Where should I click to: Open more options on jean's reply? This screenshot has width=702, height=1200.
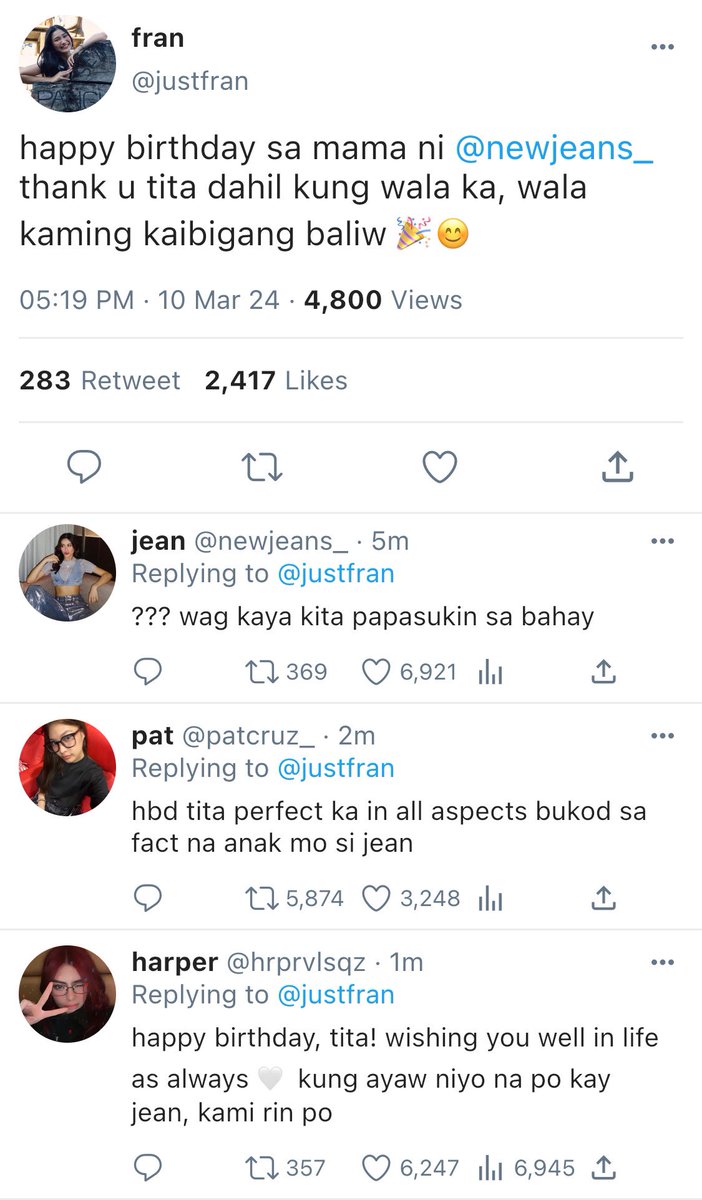(x=662, y=541)
